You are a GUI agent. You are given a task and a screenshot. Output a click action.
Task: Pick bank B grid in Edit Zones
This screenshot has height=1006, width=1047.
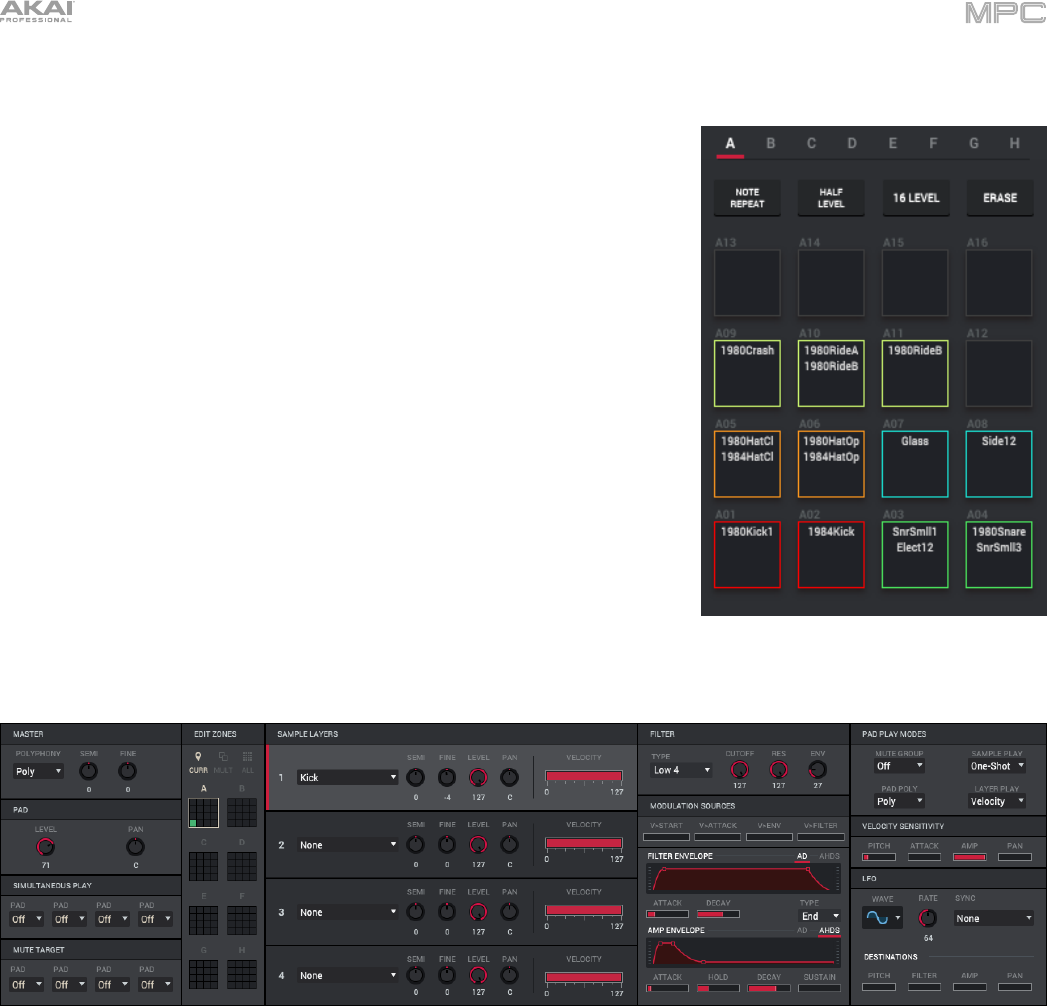pos(242,812)
